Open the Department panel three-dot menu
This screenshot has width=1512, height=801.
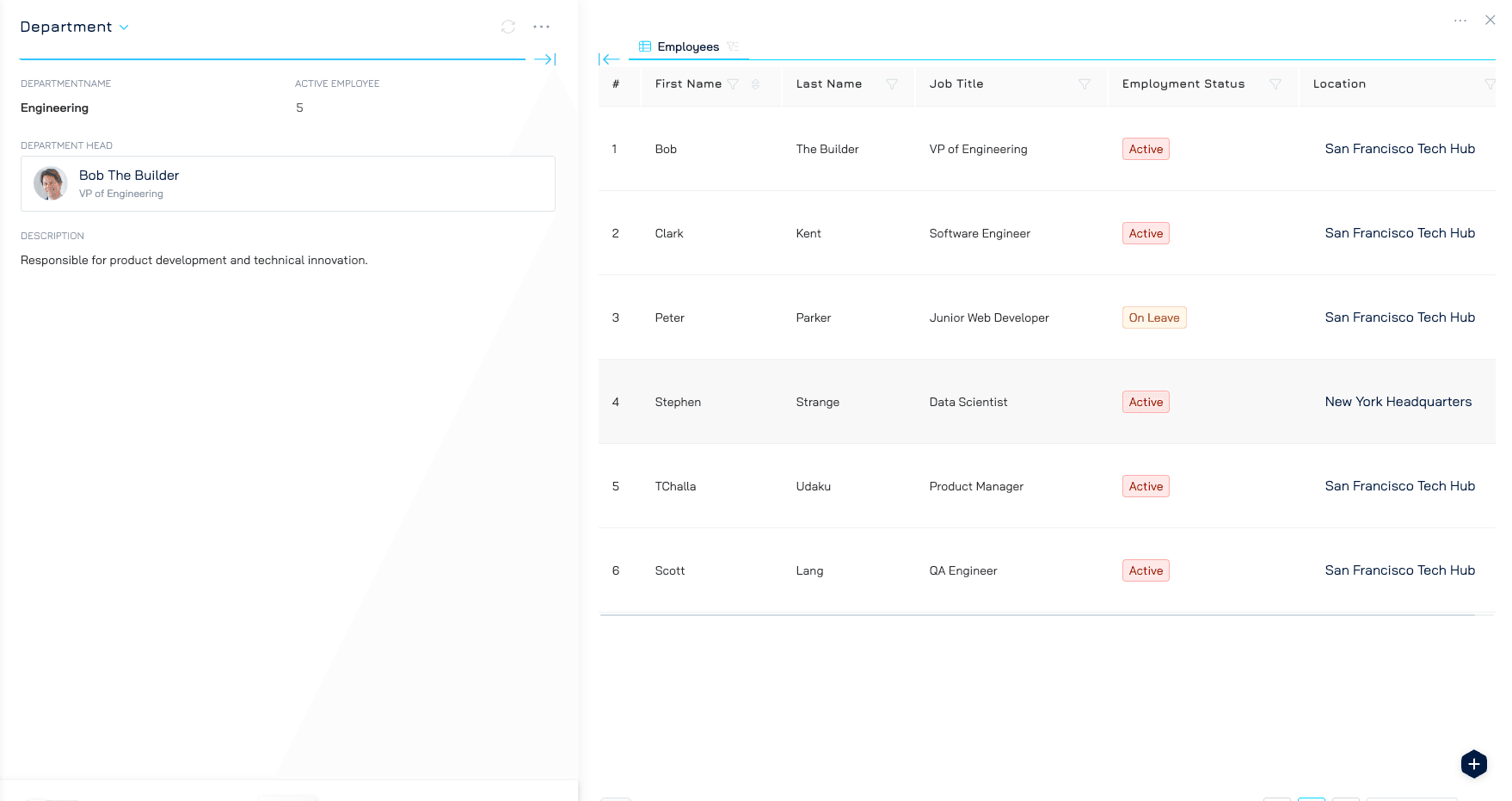coord(541,27)
